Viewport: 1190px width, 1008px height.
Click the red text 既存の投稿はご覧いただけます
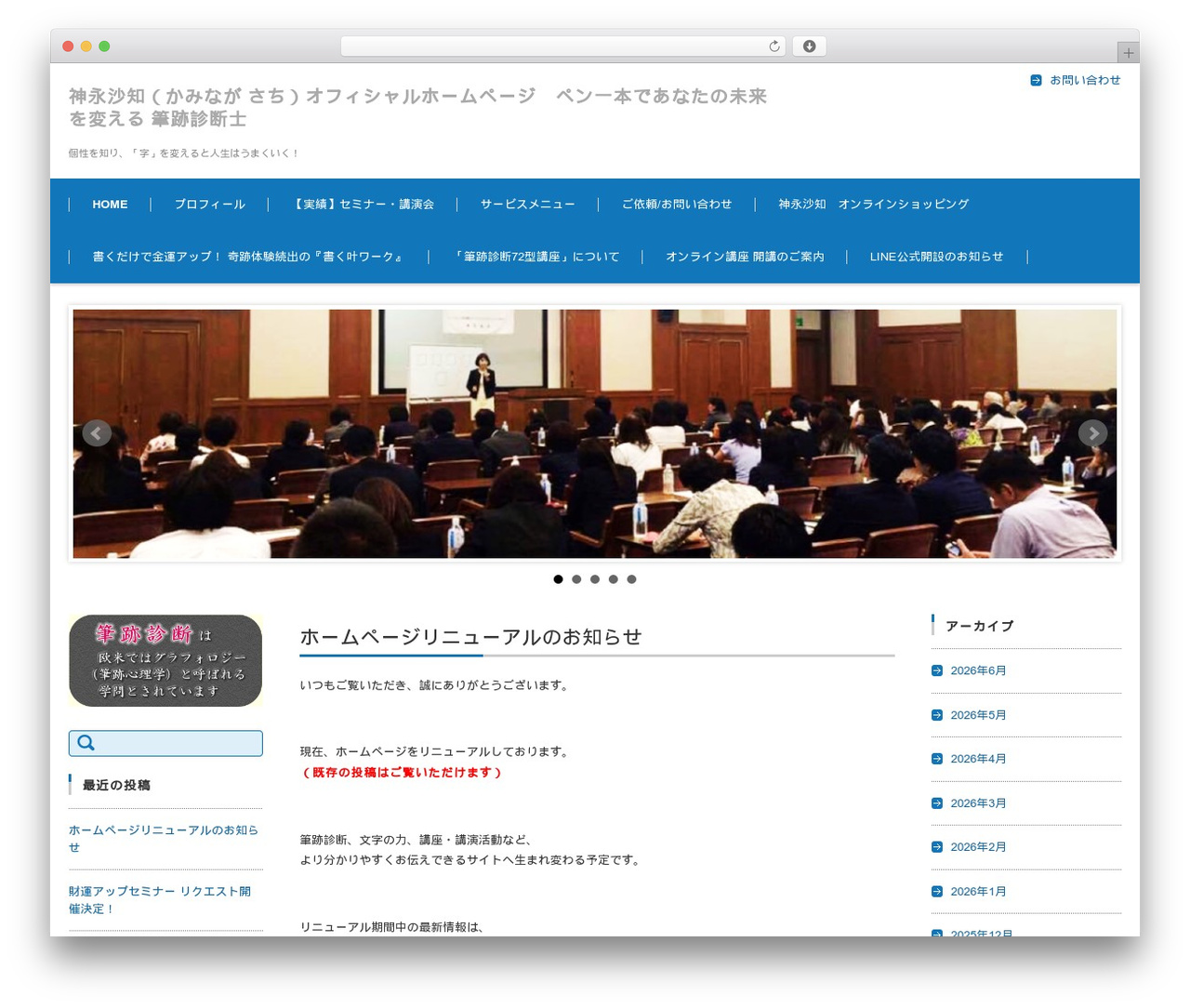[x=402, y=773]
